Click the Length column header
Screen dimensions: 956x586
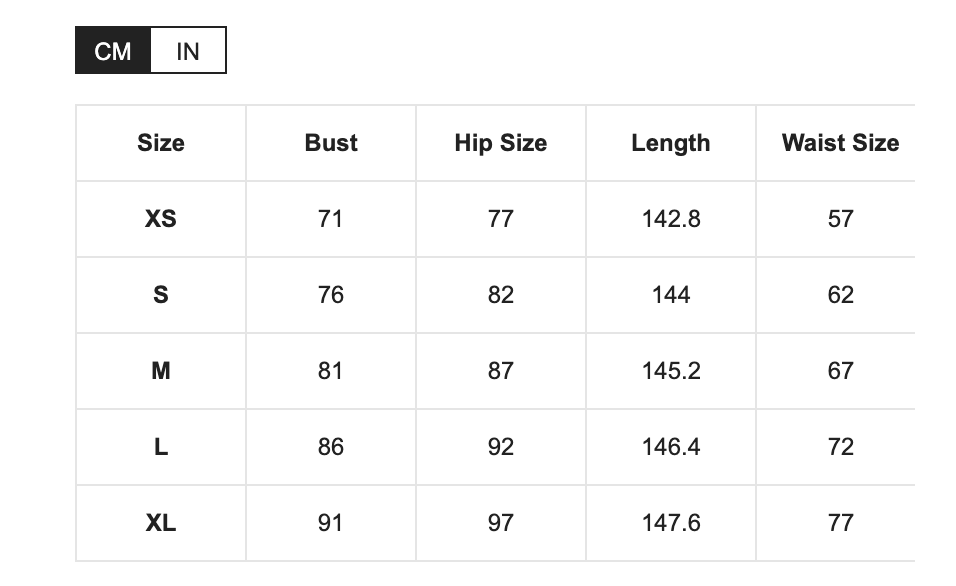(670, 143)
